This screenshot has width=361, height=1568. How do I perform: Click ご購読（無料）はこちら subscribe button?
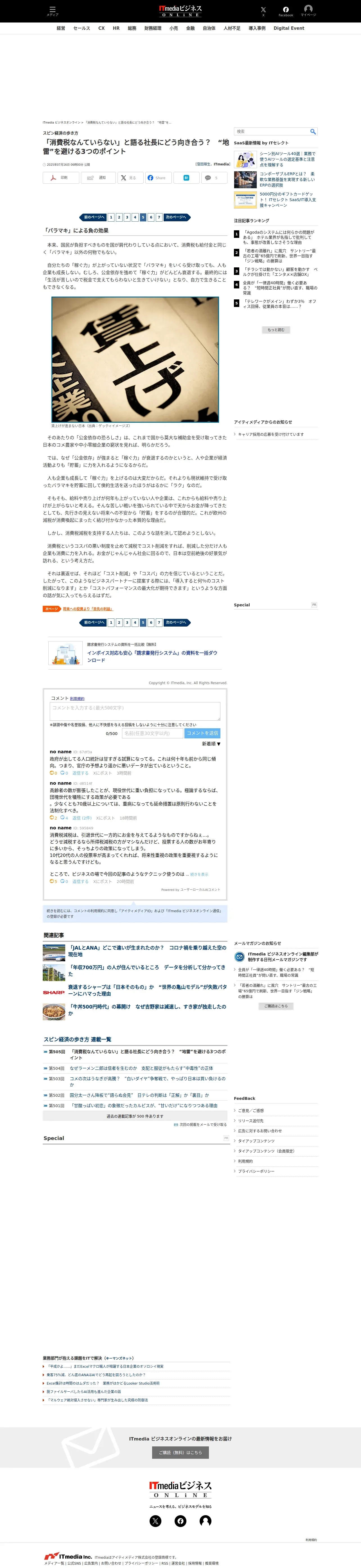click(x=180, y=1452)
